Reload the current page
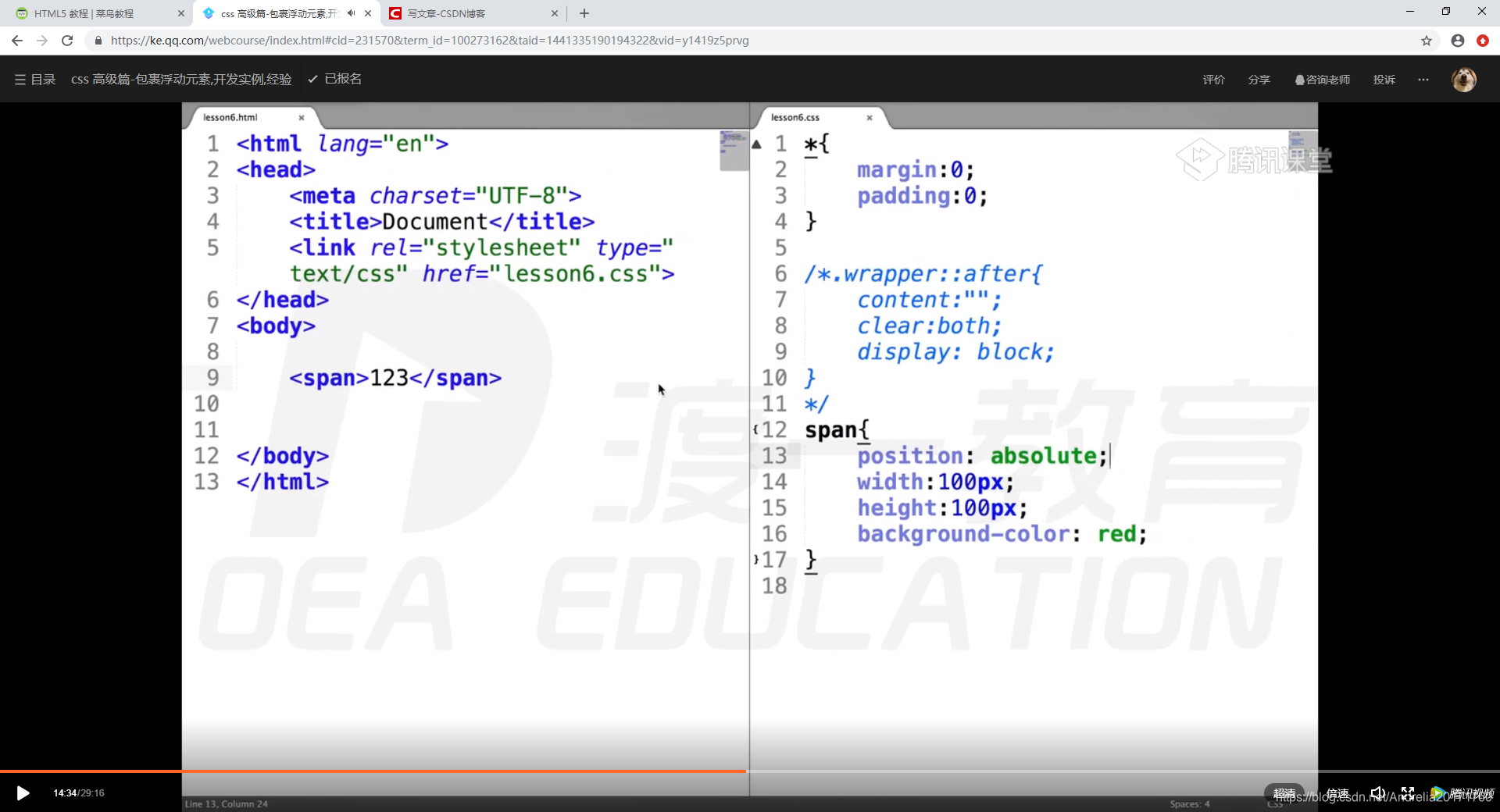The height and width of the screenshot is (812, 1500). (67, 41)
